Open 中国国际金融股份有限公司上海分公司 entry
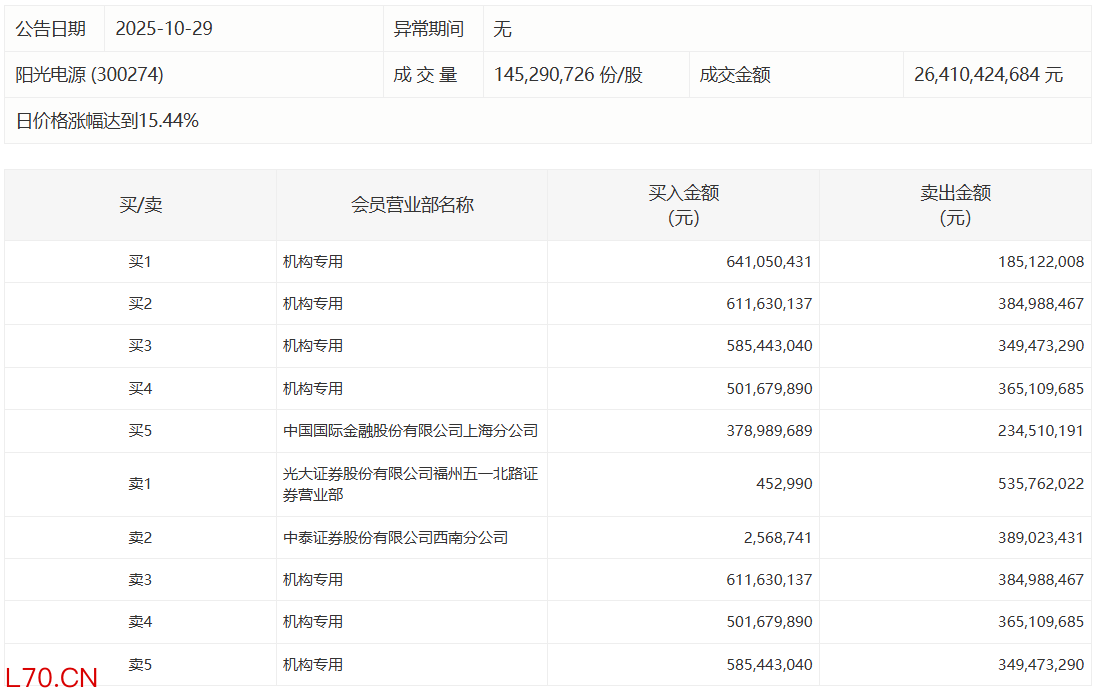 click(410, 431)
